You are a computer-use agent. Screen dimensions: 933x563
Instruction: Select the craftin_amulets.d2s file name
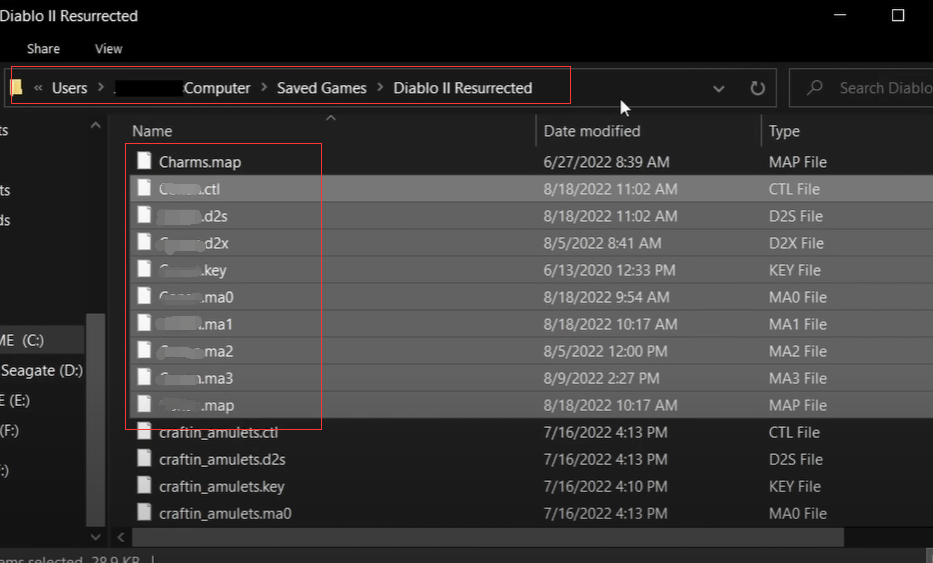[222, 459]
